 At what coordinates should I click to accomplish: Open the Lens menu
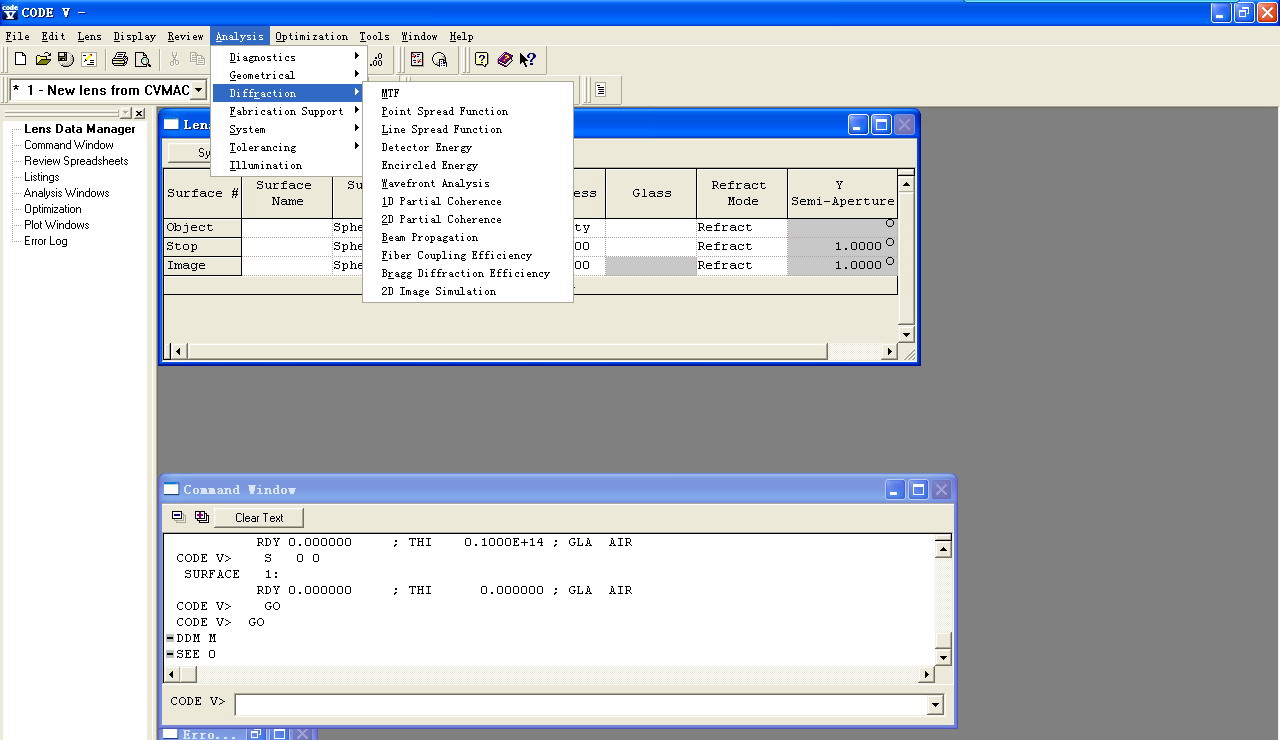coord(89,36)
